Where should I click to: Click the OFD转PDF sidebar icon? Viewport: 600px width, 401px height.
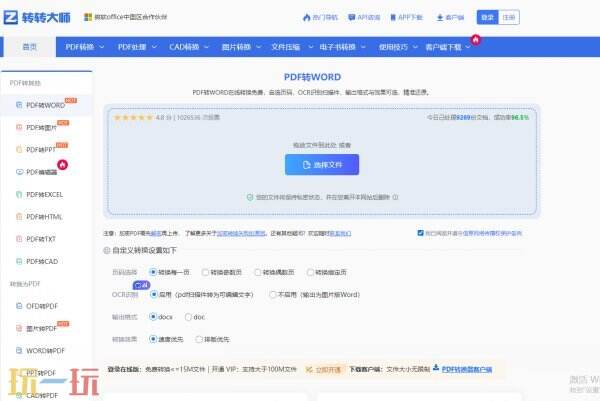pyautogui.click(x=19, y=306)
